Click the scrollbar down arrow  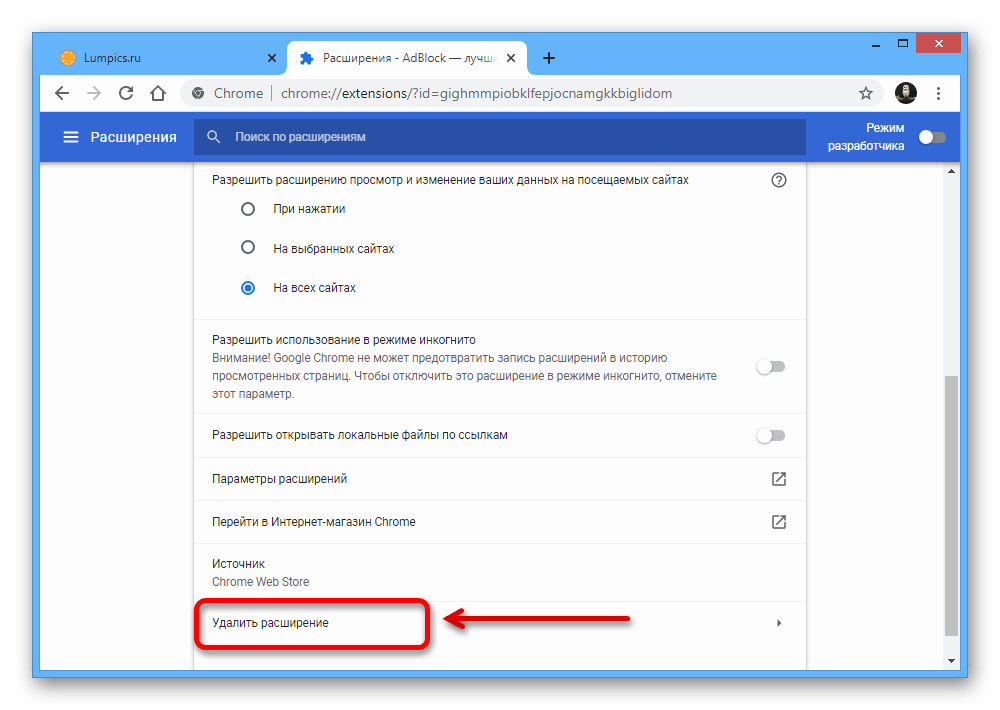[x=951, y=662]
